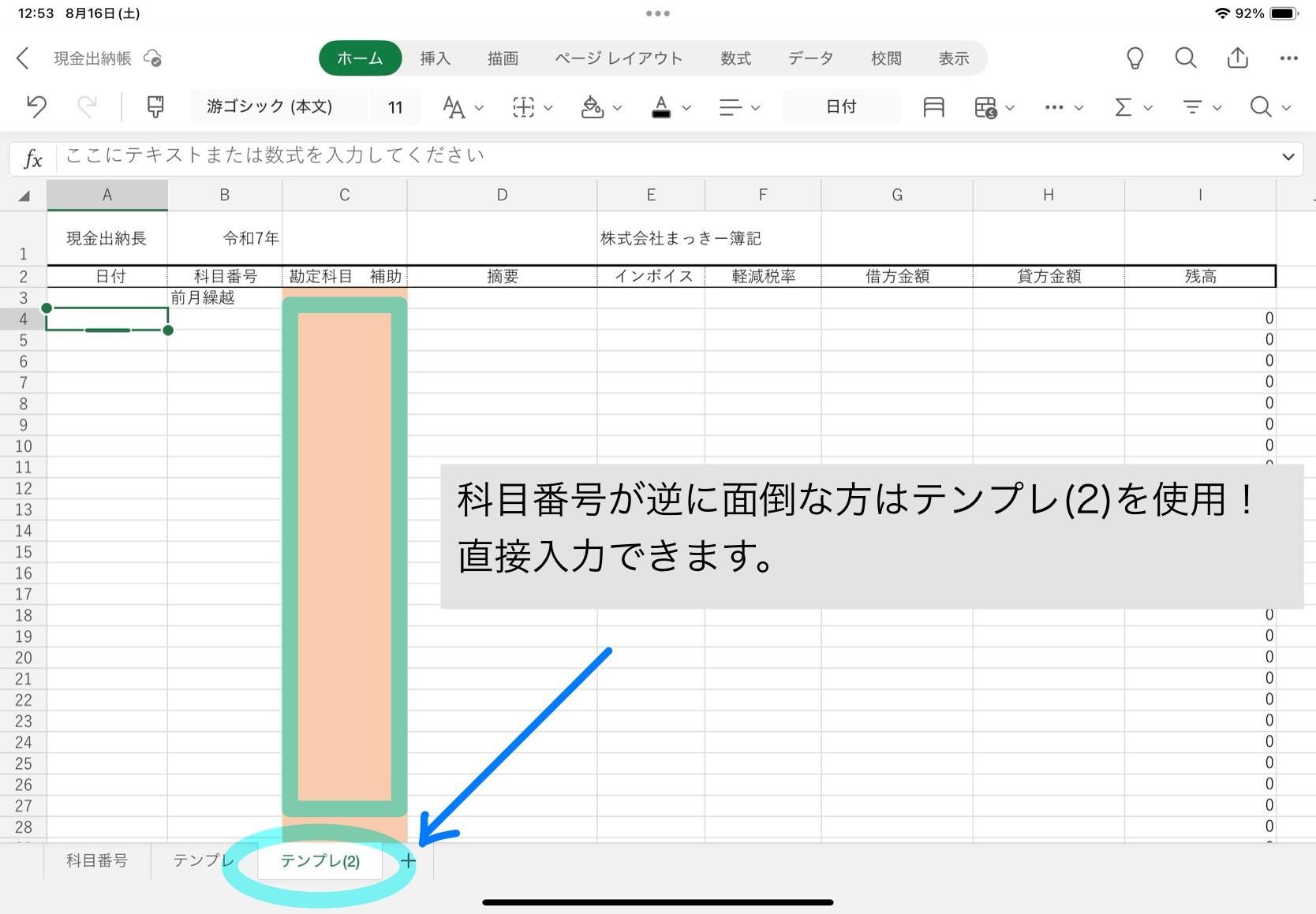Open the find magnifier in the ribbon
Screen dimensions: 1316x914
(1261, 107)
